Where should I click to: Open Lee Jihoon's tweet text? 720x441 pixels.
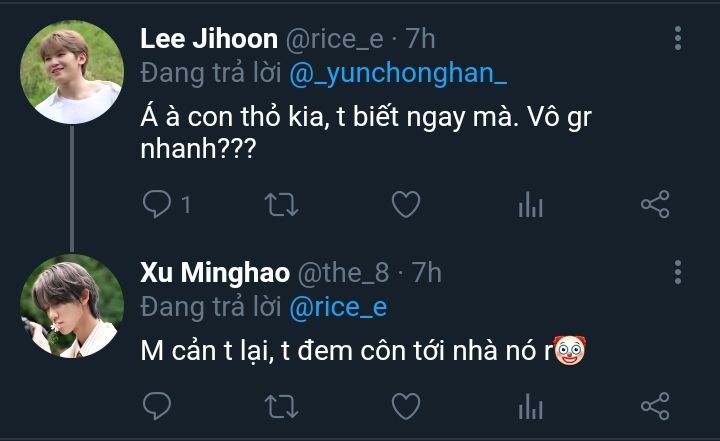click(x=340, y=130)
